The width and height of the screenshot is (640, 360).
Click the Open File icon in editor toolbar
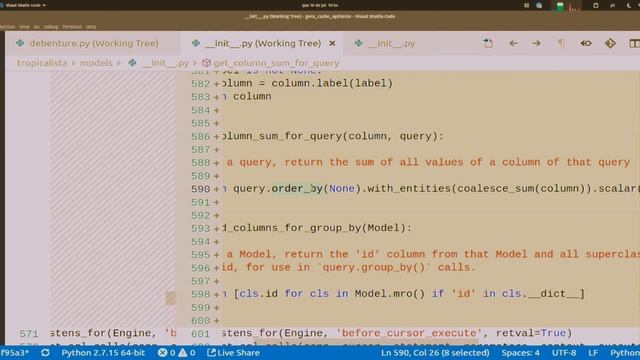click(488, 43)
